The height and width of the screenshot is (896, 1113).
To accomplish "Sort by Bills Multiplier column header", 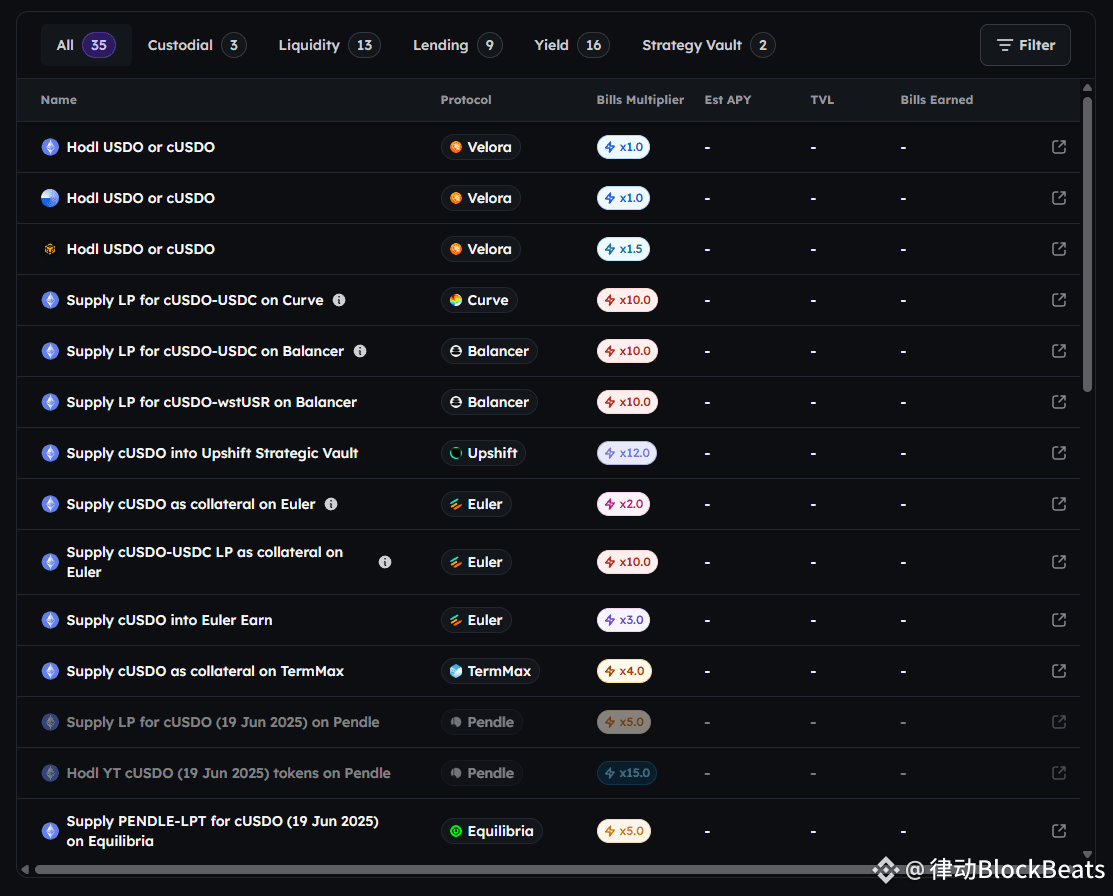I will (x=640, y=99).
